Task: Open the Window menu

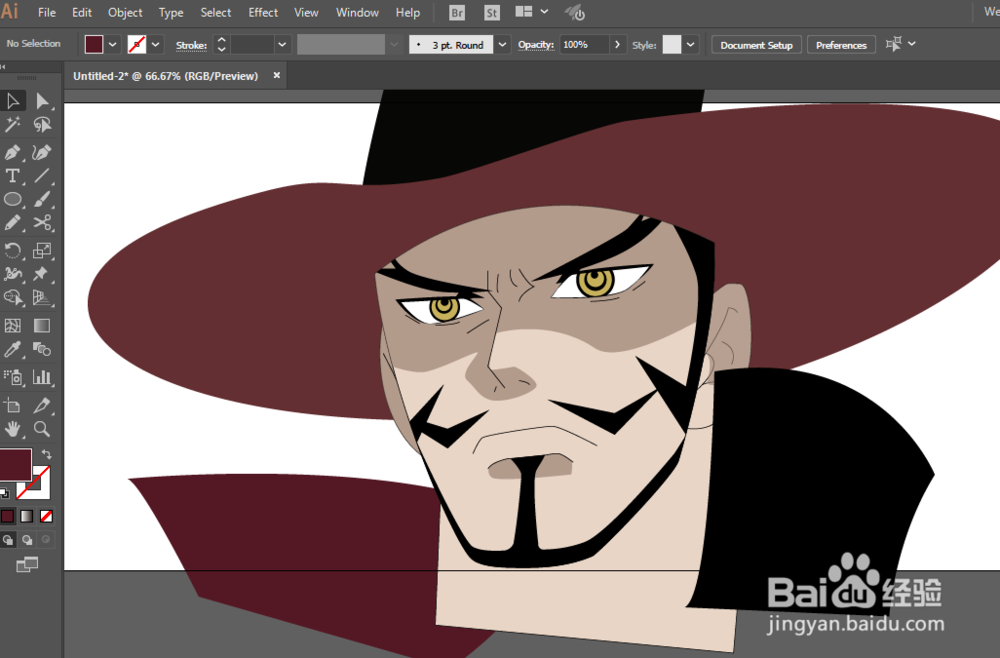Action: pos(357,13)
